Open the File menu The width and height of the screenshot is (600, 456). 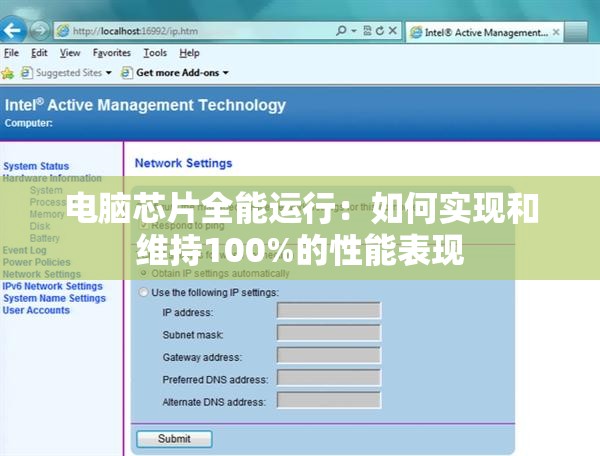click(11, 53)
